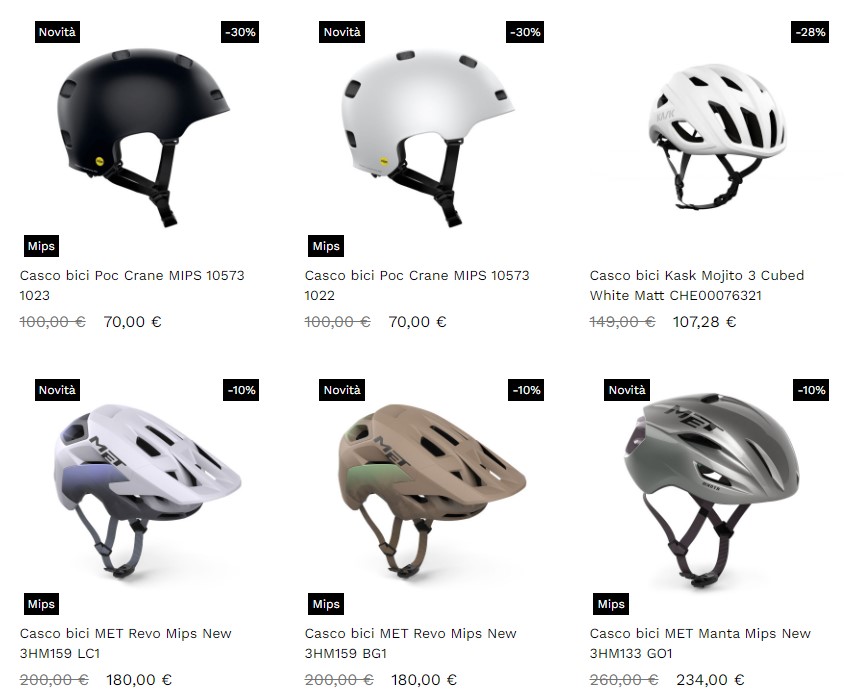This screenshot has width=850, height=694.
Task: Click Casco bici Poc Crane MIPS 10573 1022 title
Action: point(417,285)
